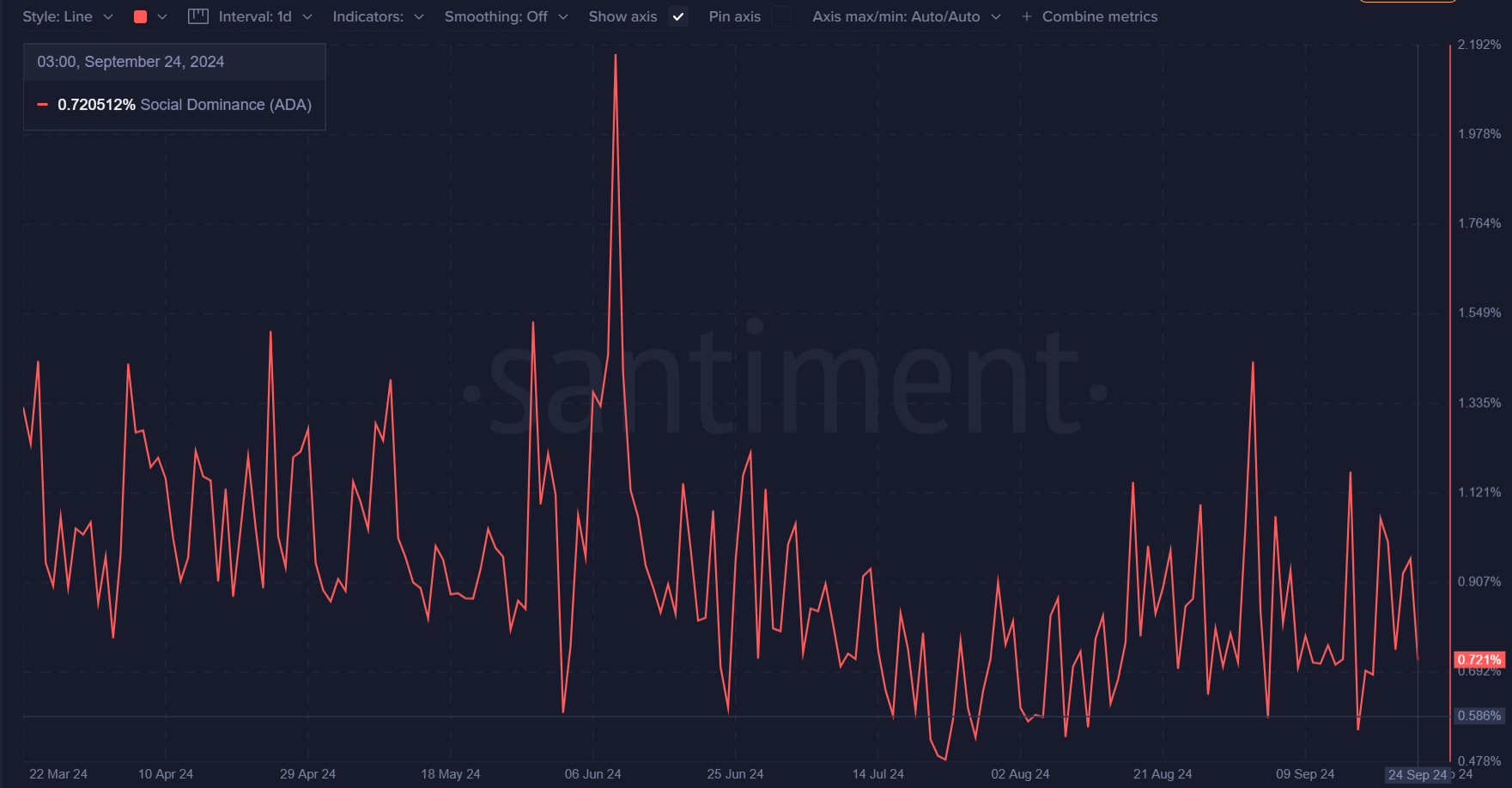Click the 1.978% axis value
This screenshot has height=788, width=1512.
(x=1479, y=134)
